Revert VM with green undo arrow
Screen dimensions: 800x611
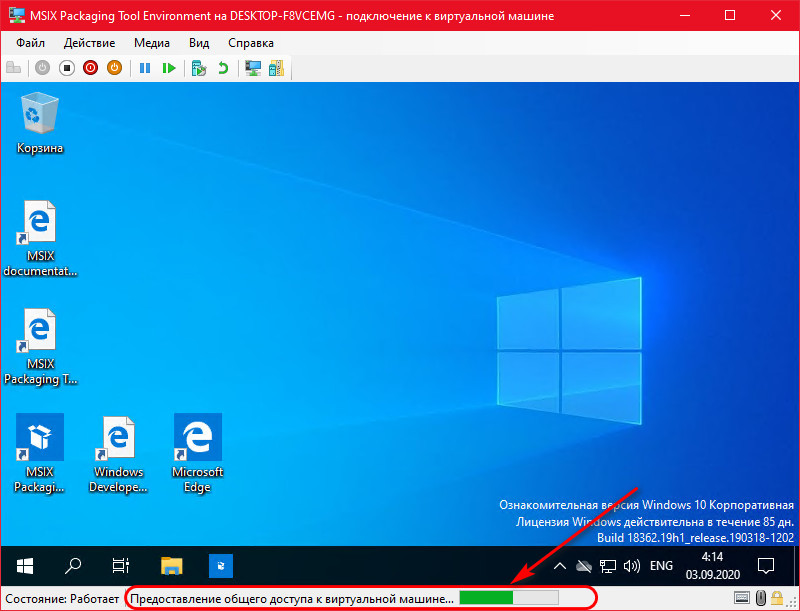tap(223, 68)
